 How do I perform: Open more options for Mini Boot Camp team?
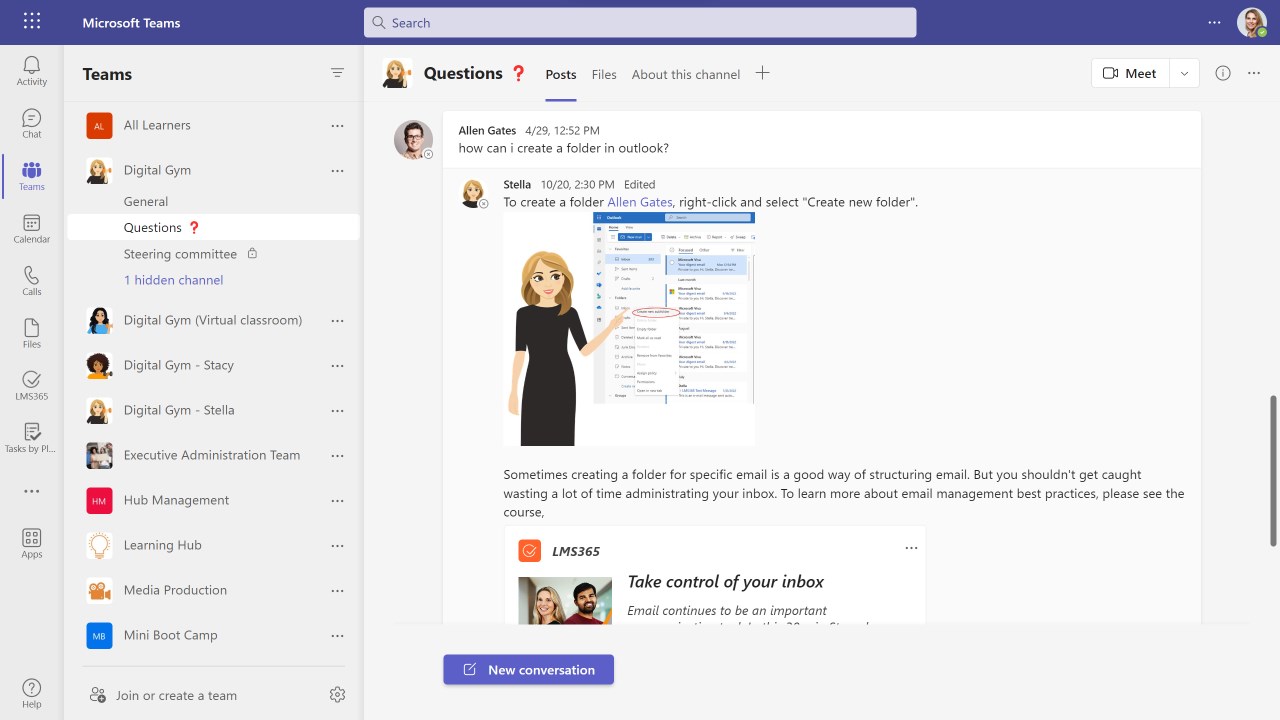click(337, 635)
